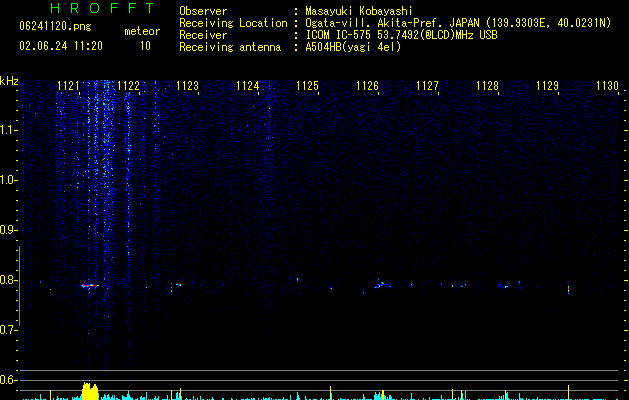Viewport: 629px width, 400px height.
Task: Click the 1.0 kHz frequency label
Action: pyautogui.click(x=9, y=180)
